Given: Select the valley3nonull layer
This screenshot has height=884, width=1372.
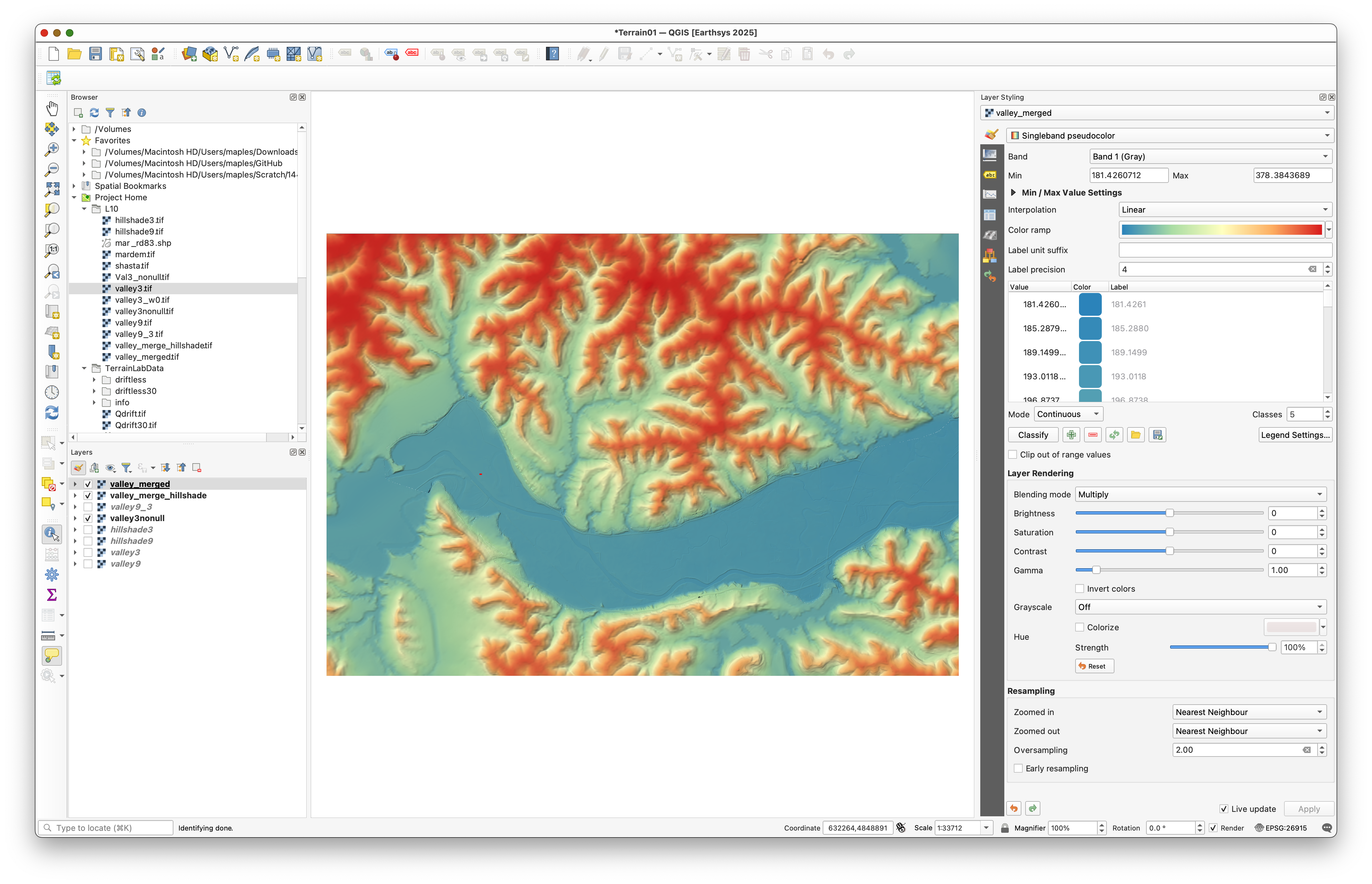Looking at the screenshot, I should pyautogui.click(x=137, y=518).
